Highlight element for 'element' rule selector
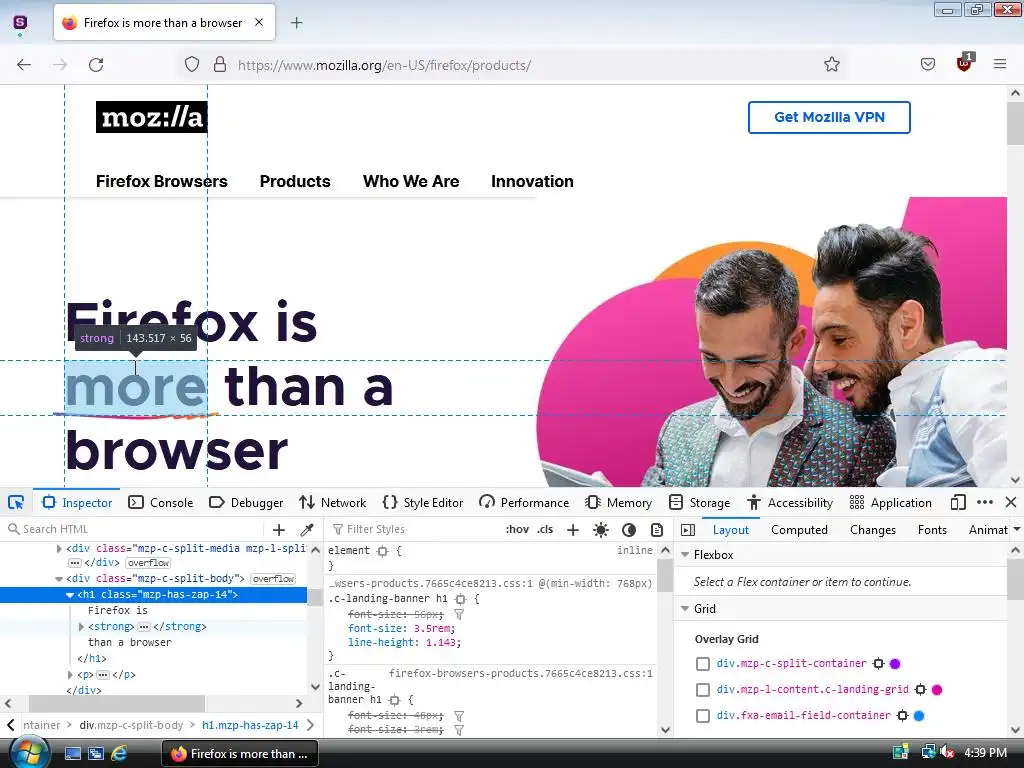 click(383, 551)
